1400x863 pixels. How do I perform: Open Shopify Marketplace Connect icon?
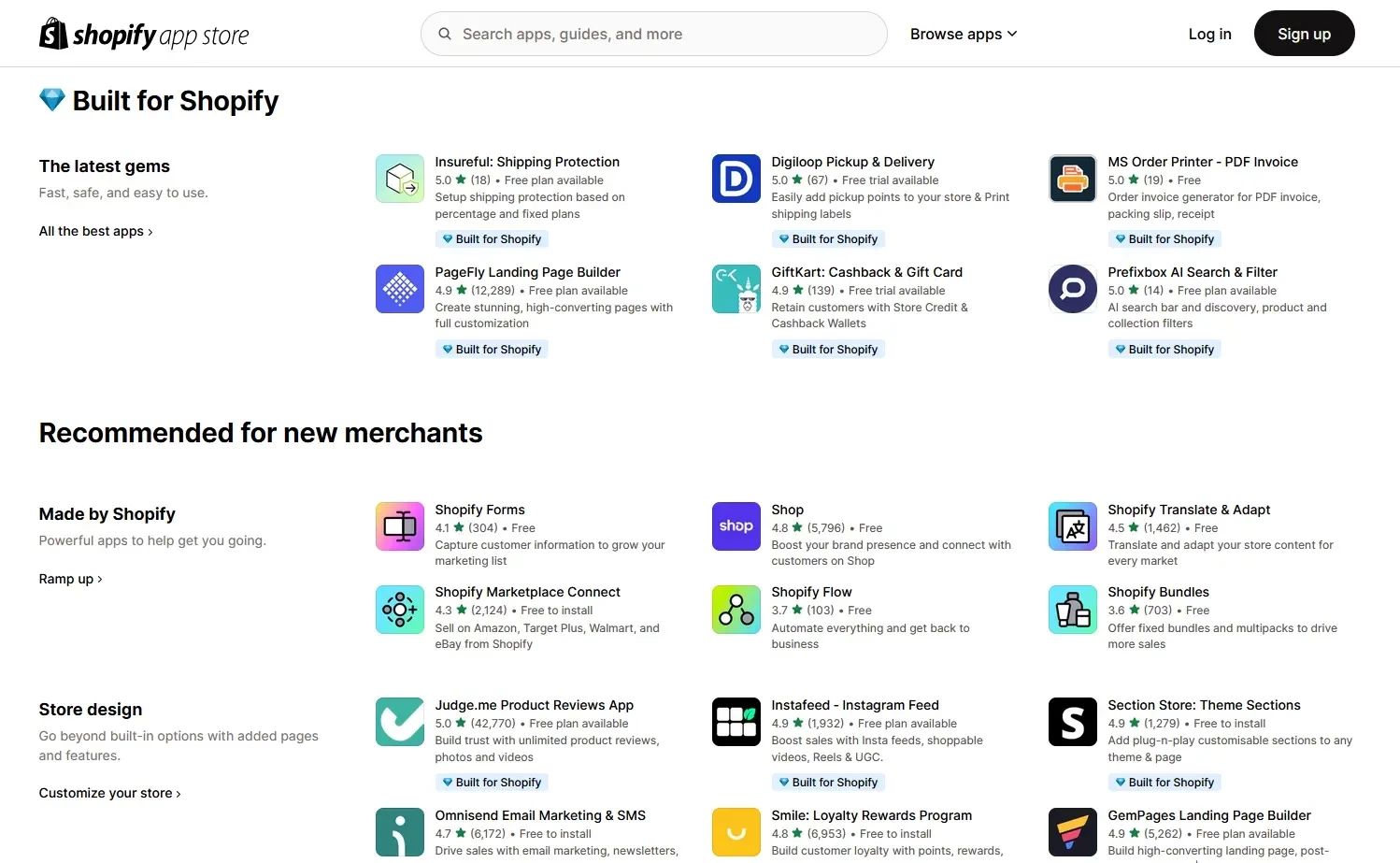click(x=400, y=610)
